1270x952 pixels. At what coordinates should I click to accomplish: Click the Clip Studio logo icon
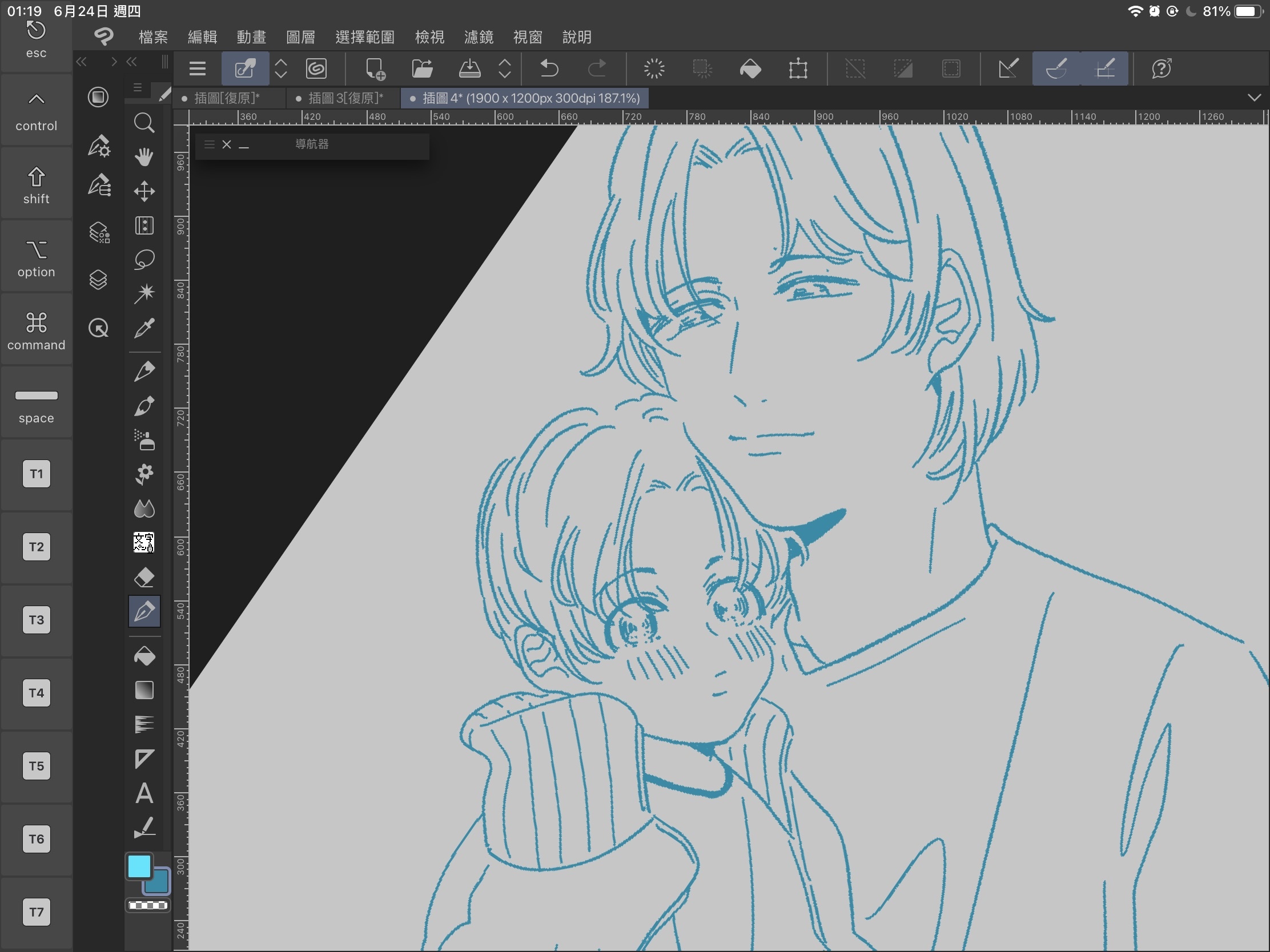click(103, 37)
